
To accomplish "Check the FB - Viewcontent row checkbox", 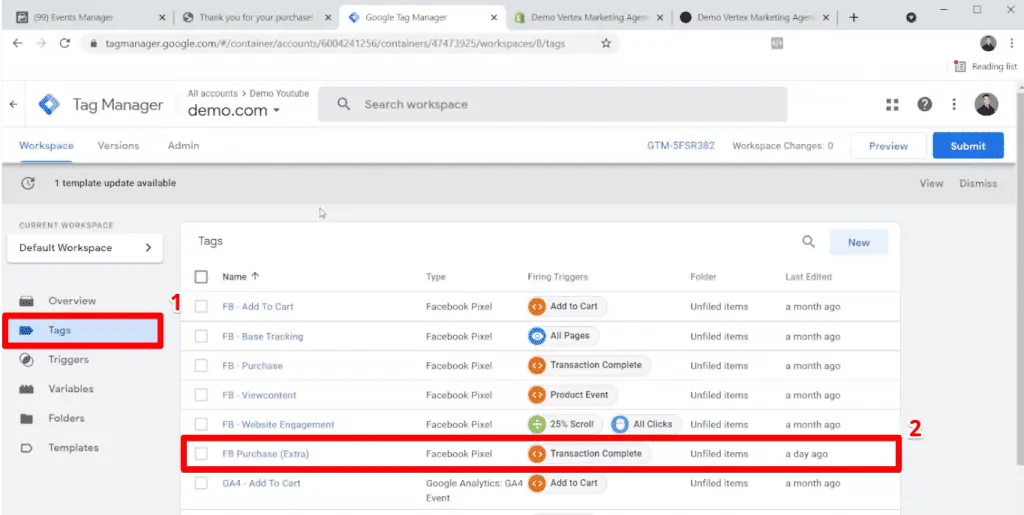I will [x=201, y=395].
